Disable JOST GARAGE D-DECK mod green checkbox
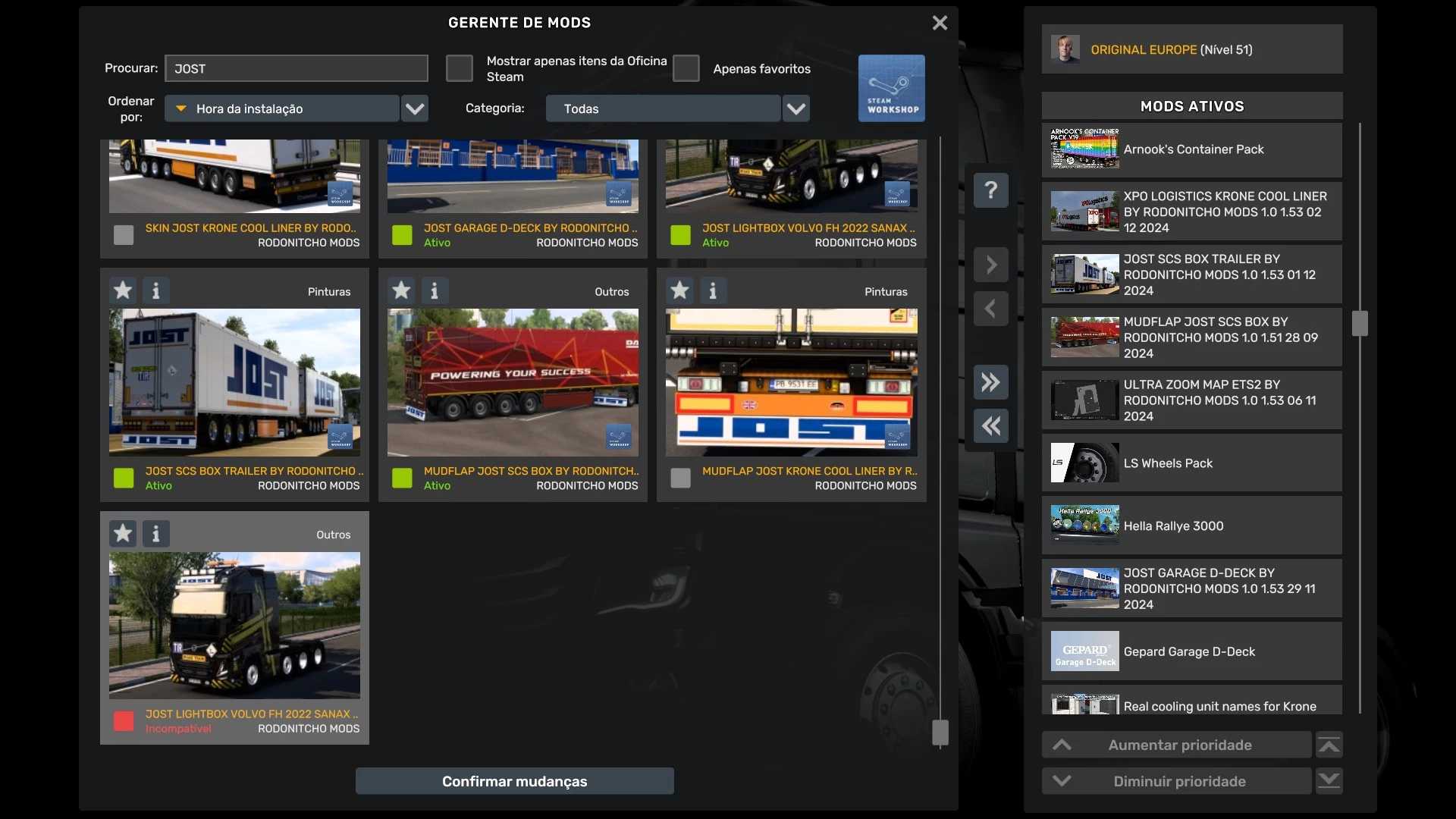1456x819 pixels. [x=402, y=235]
